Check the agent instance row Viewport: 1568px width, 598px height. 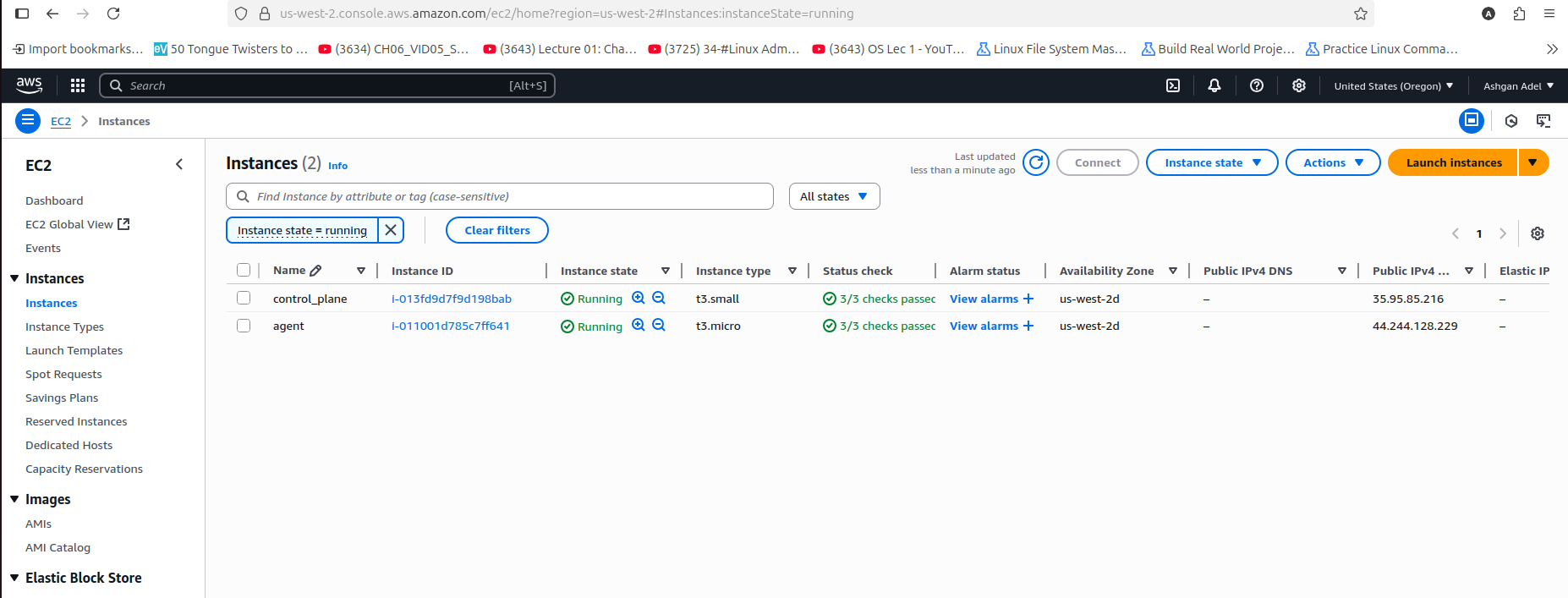[x=244, y=326]
